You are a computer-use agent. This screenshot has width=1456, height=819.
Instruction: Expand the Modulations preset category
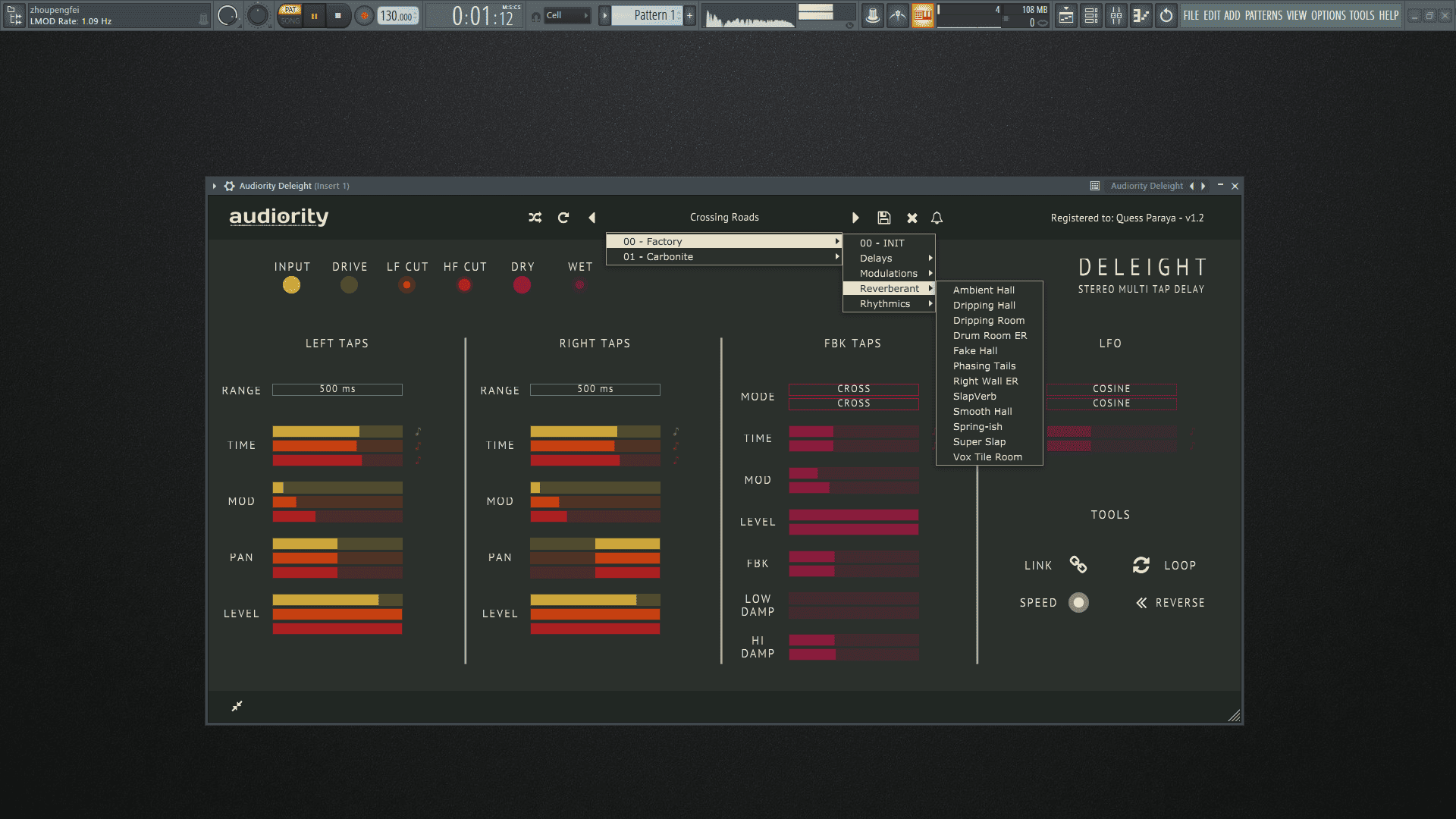(890, 274)
